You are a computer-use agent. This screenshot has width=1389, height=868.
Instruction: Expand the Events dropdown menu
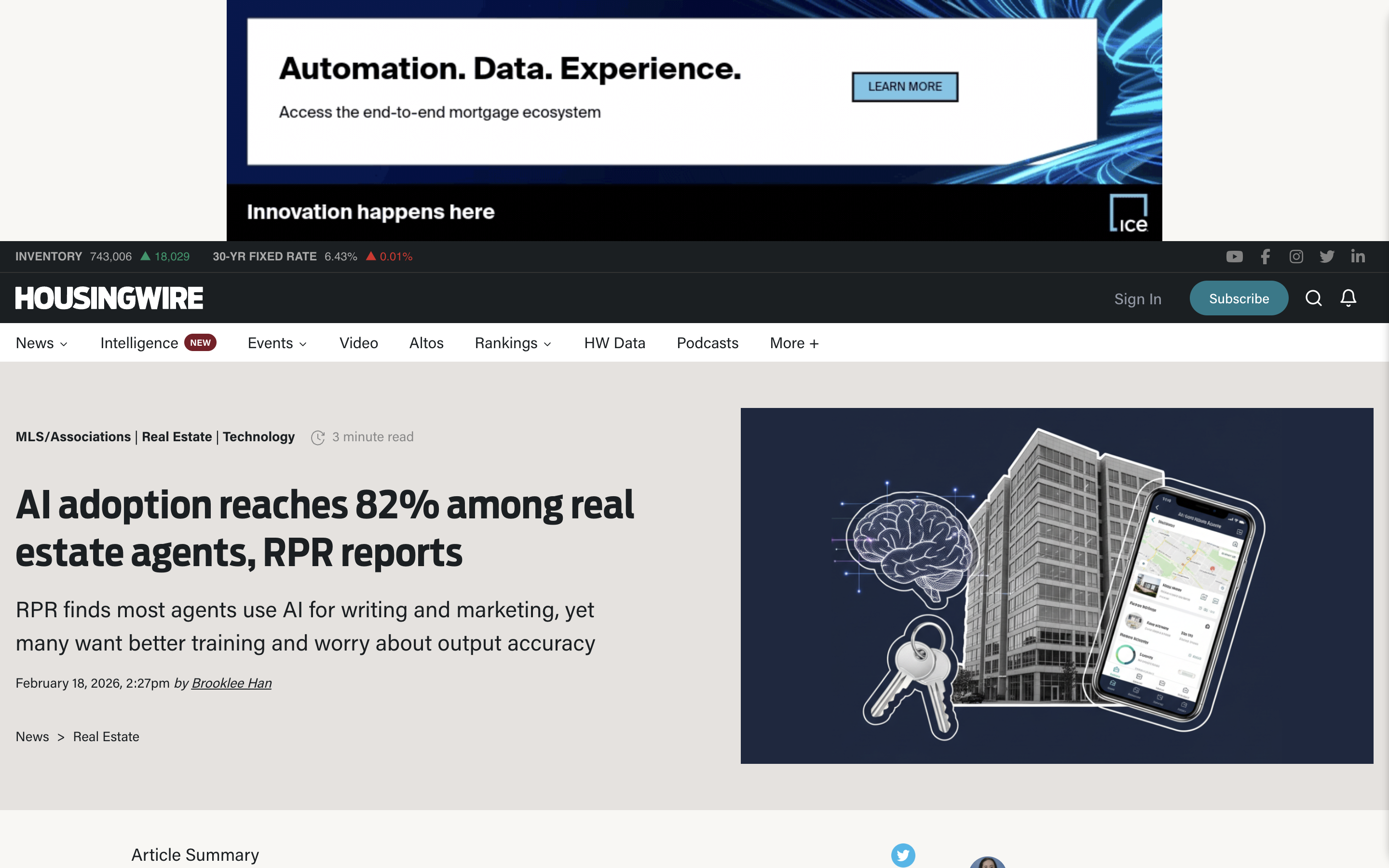tap(277, 343)
